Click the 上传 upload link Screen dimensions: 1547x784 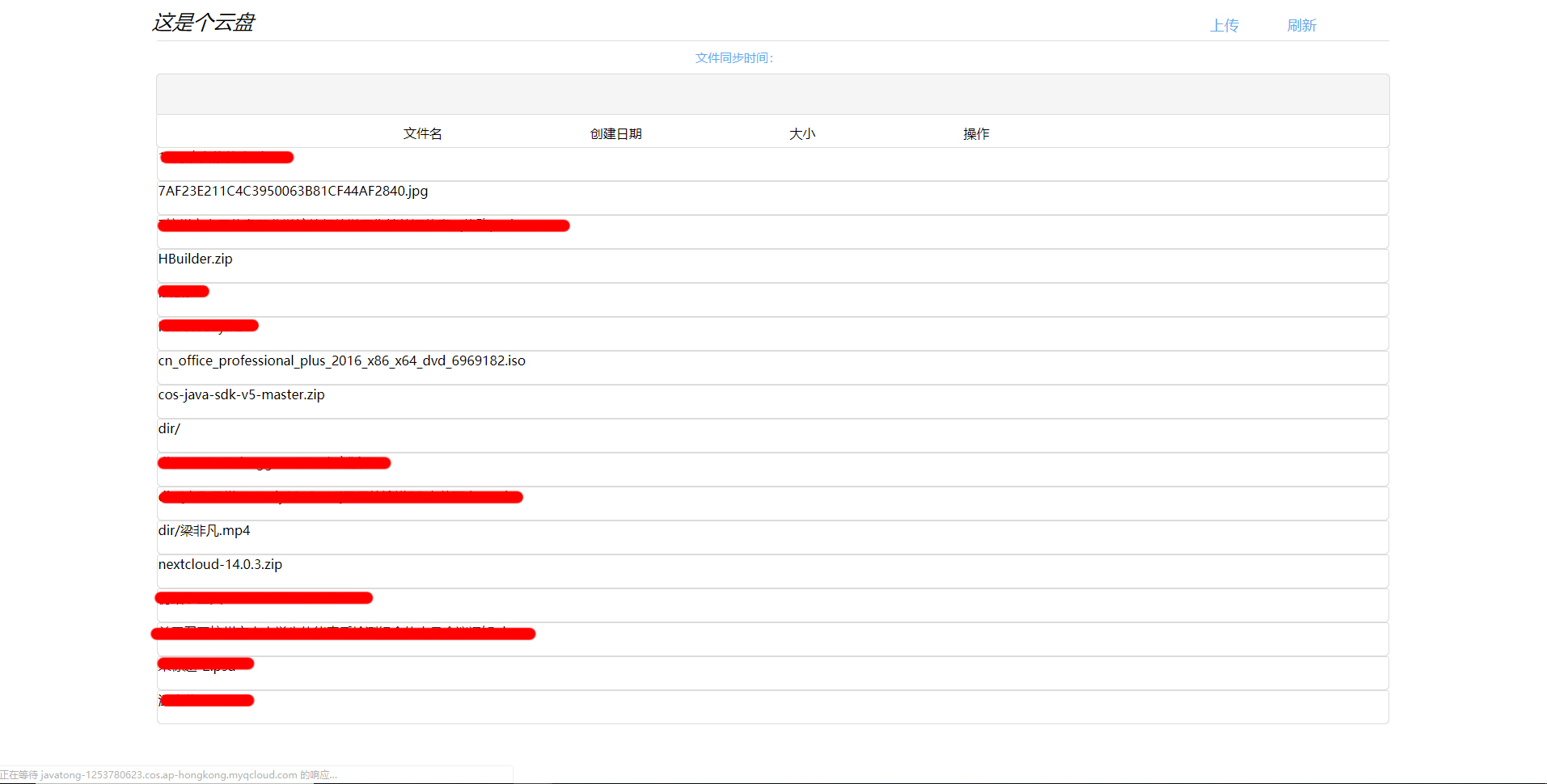[1224, 26]
